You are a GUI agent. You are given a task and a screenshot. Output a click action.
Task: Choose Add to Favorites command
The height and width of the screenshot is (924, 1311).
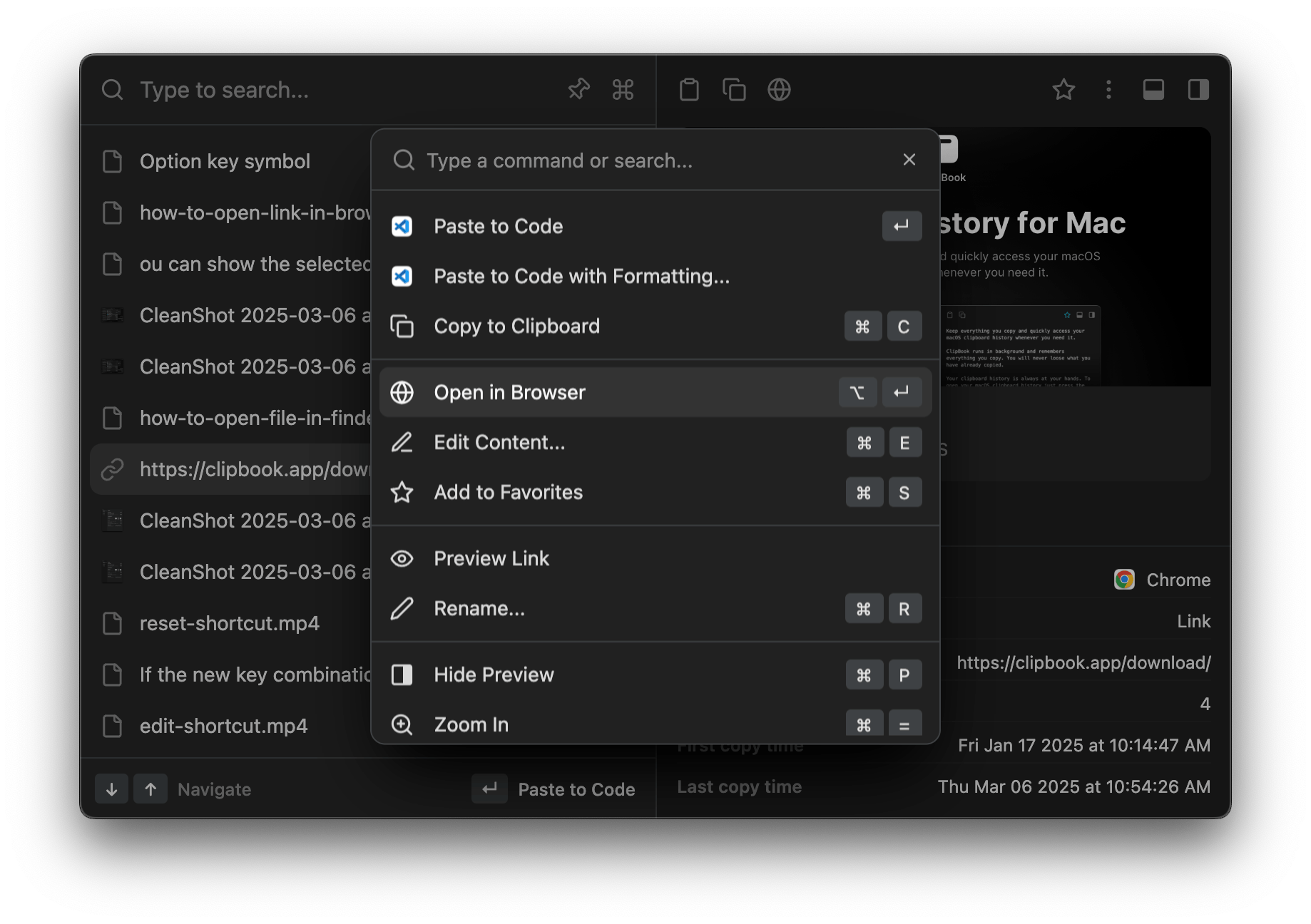coord(655,492)
